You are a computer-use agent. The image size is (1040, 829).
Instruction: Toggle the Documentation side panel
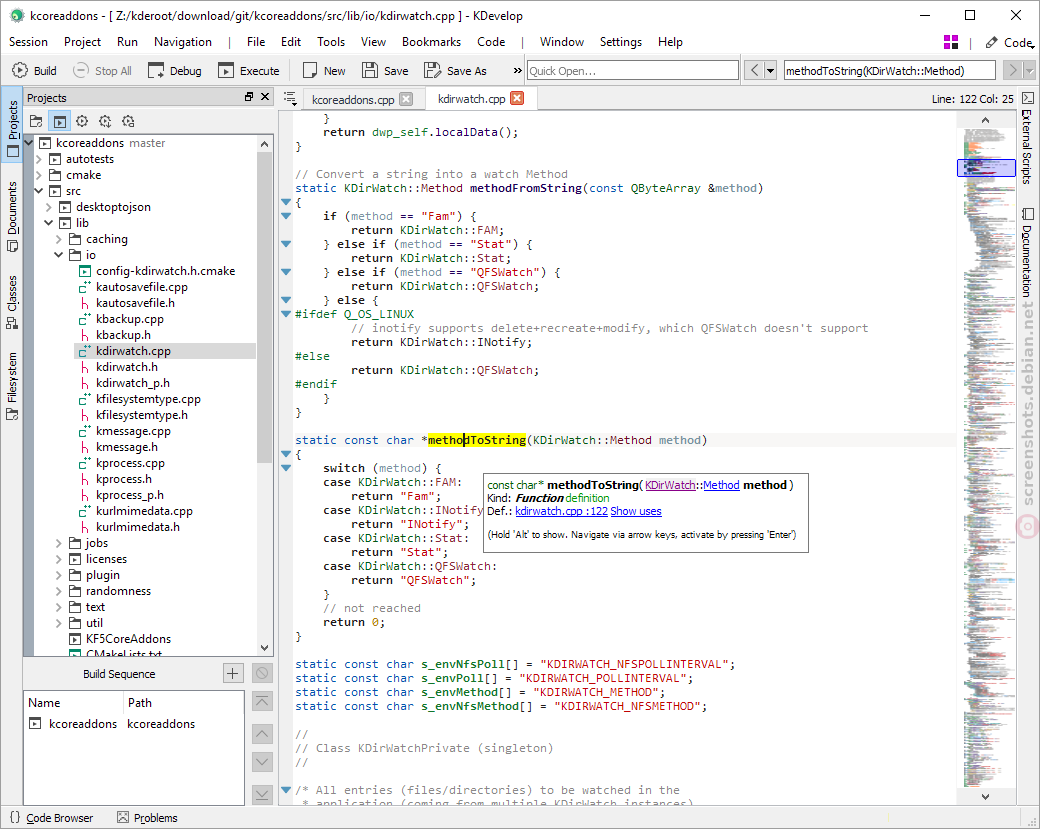coord(1027,253)
